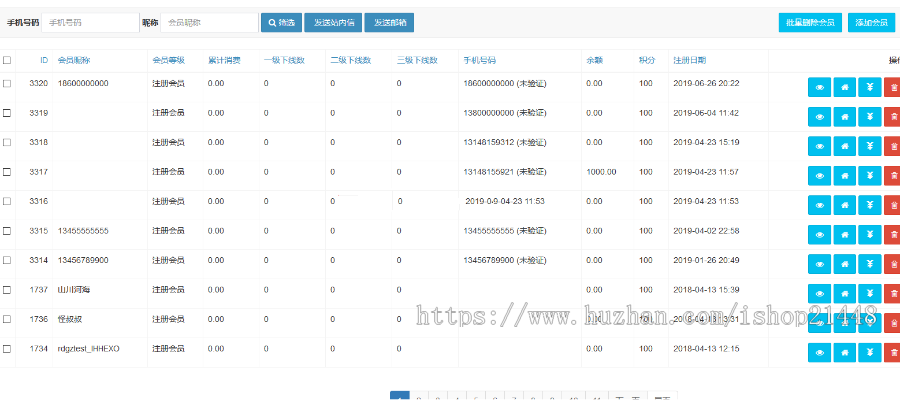
Task: Focus the 会员昵称 nickname search input
Action: (210, 23)
